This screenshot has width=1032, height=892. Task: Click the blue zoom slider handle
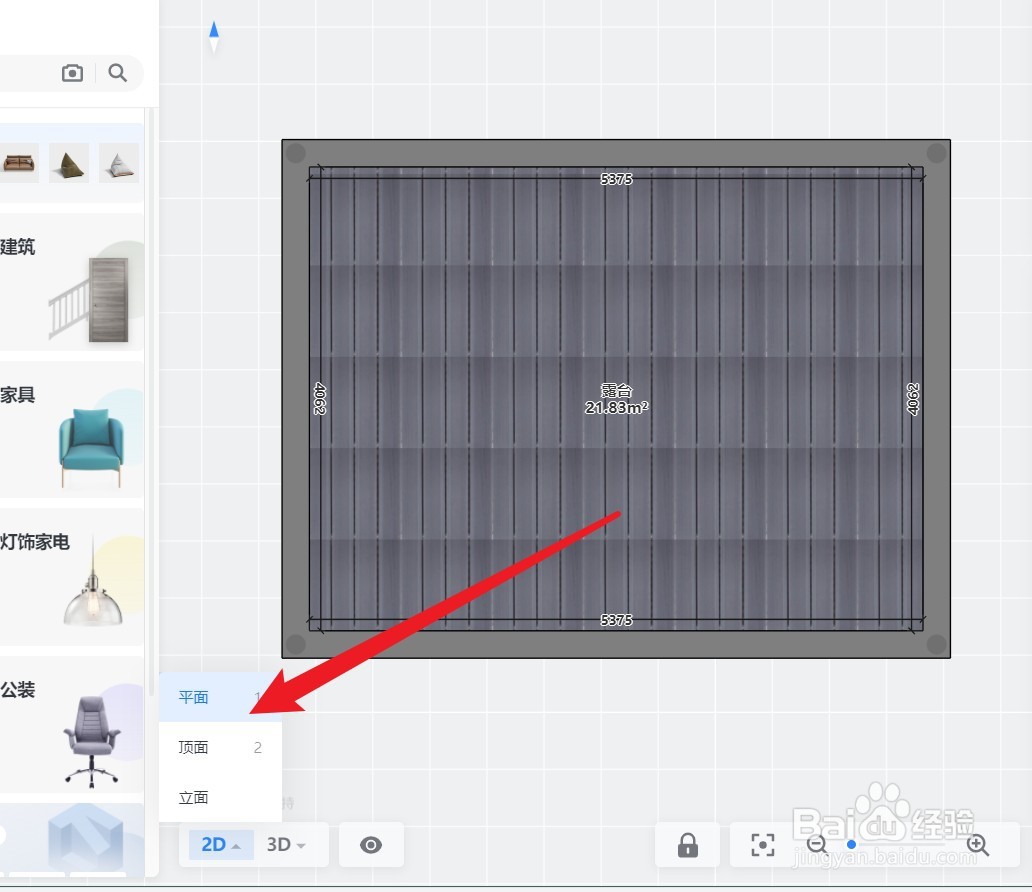852,845
